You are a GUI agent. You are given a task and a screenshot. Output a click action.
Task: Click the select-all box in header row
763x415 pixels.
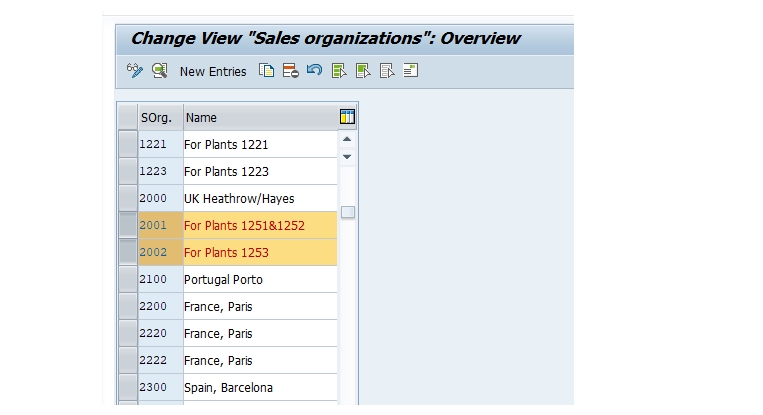coord(128,117)
